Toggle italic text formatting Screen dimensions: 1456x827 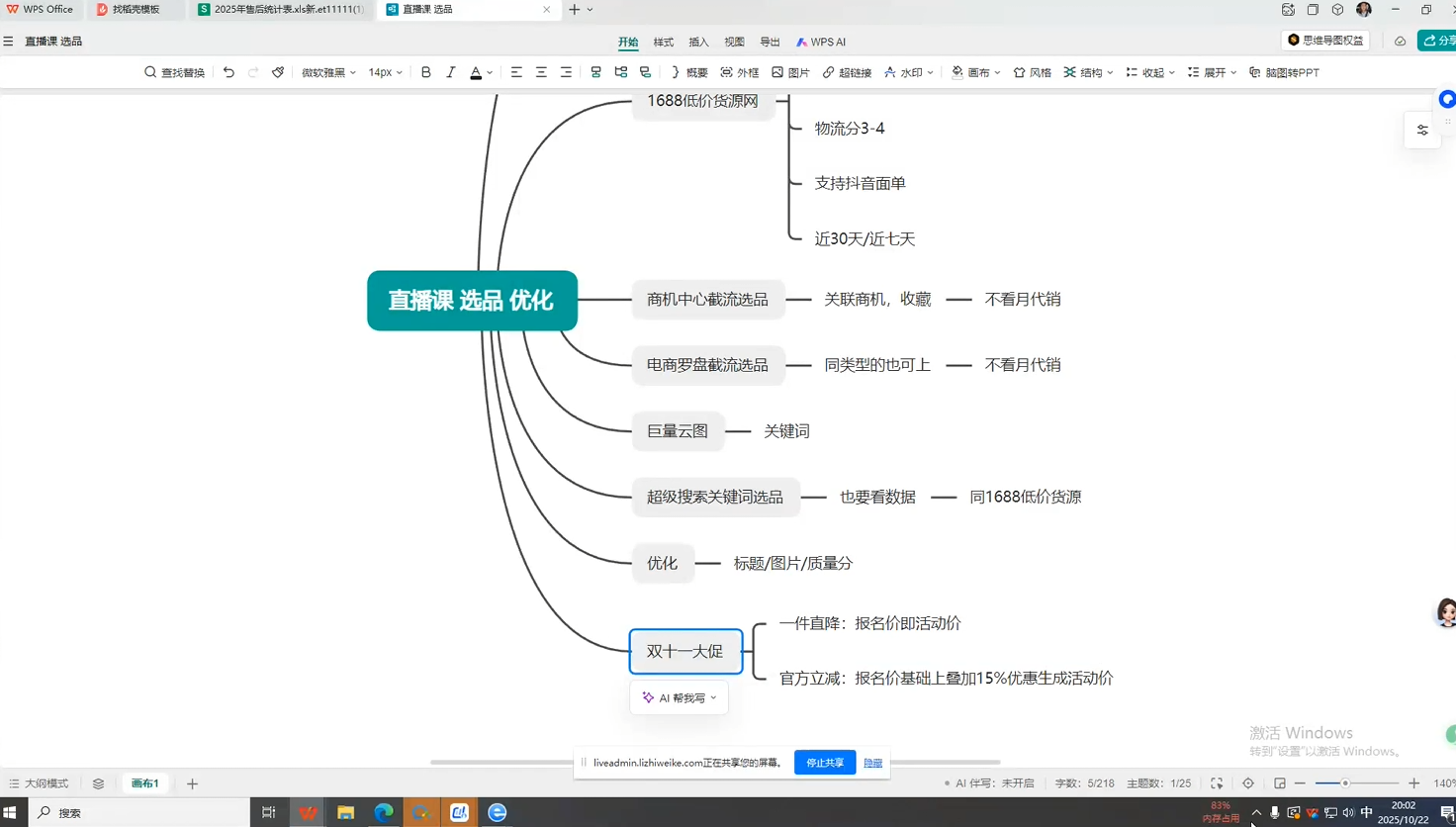(x=451, y=72)
